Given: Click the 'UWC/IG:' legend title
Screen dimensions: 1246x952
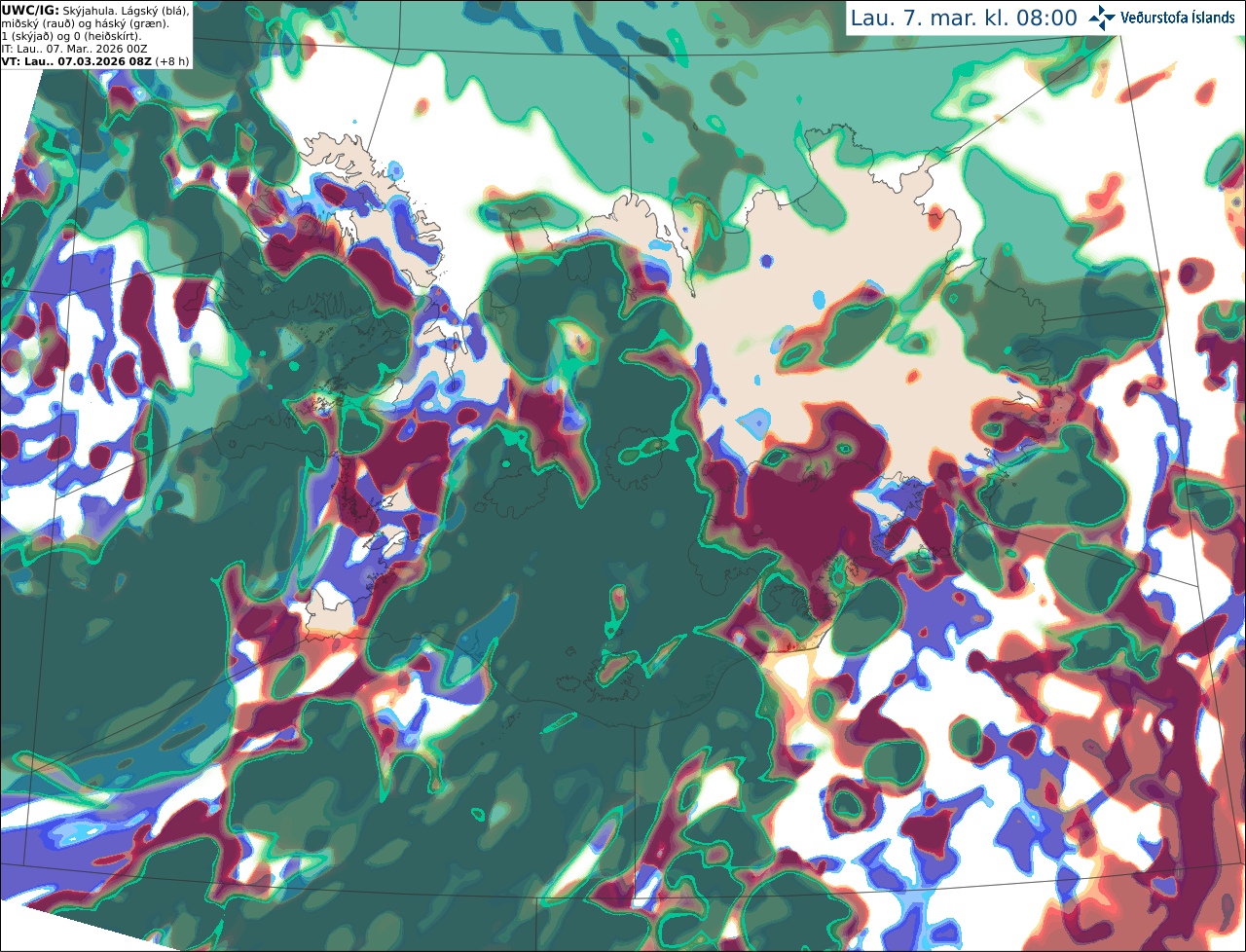Looking at the screenshot, I should coord(30,10).
